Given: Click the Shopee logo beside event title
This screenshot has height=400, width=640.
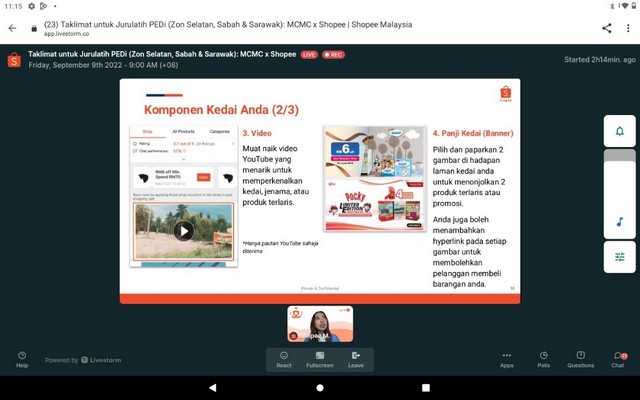Looking at the screenshot, I should [x=14, y=59].
